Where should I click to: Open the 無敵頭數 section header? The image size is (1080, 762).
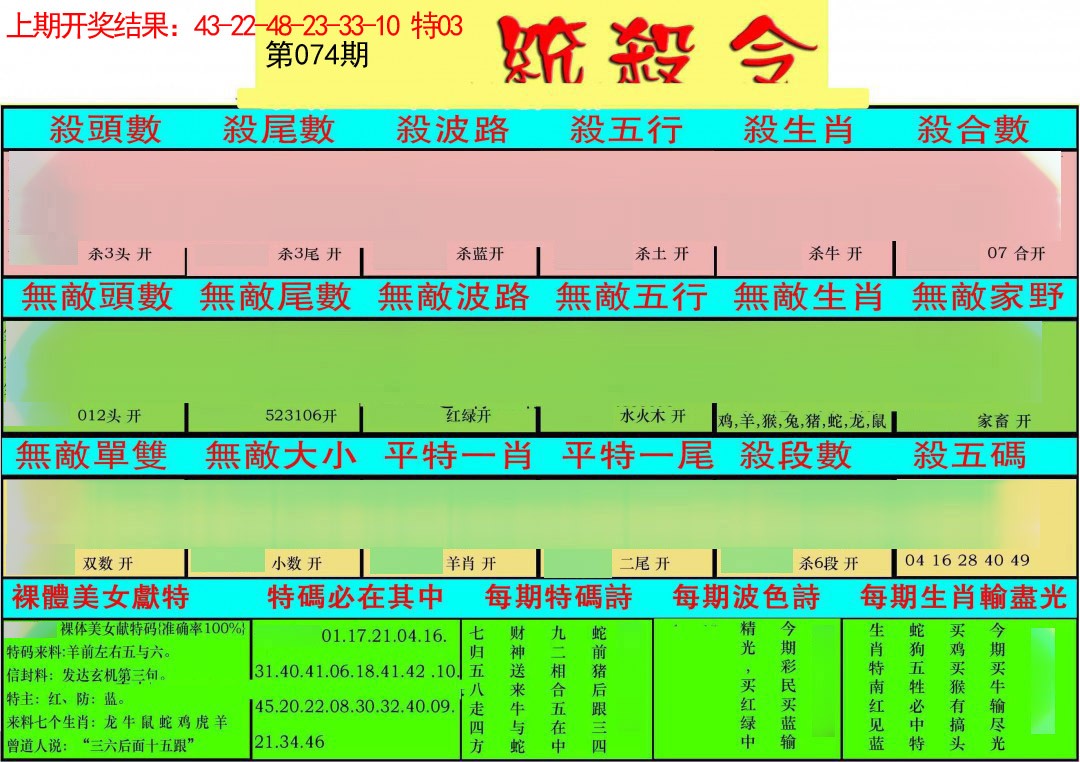click(97, 297)
